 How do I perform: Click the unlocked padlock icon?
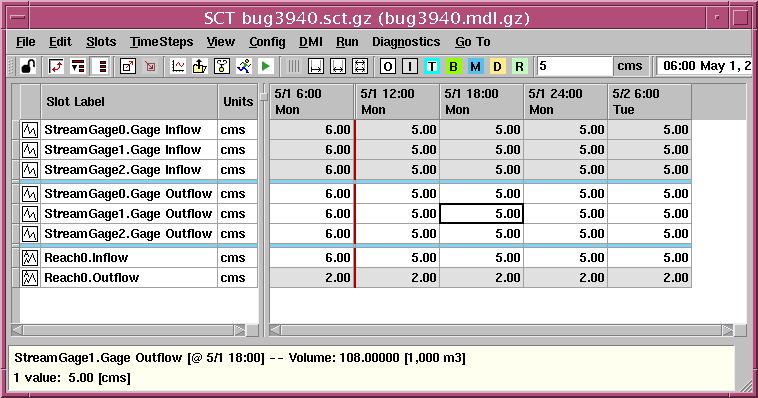coord(29,66)
